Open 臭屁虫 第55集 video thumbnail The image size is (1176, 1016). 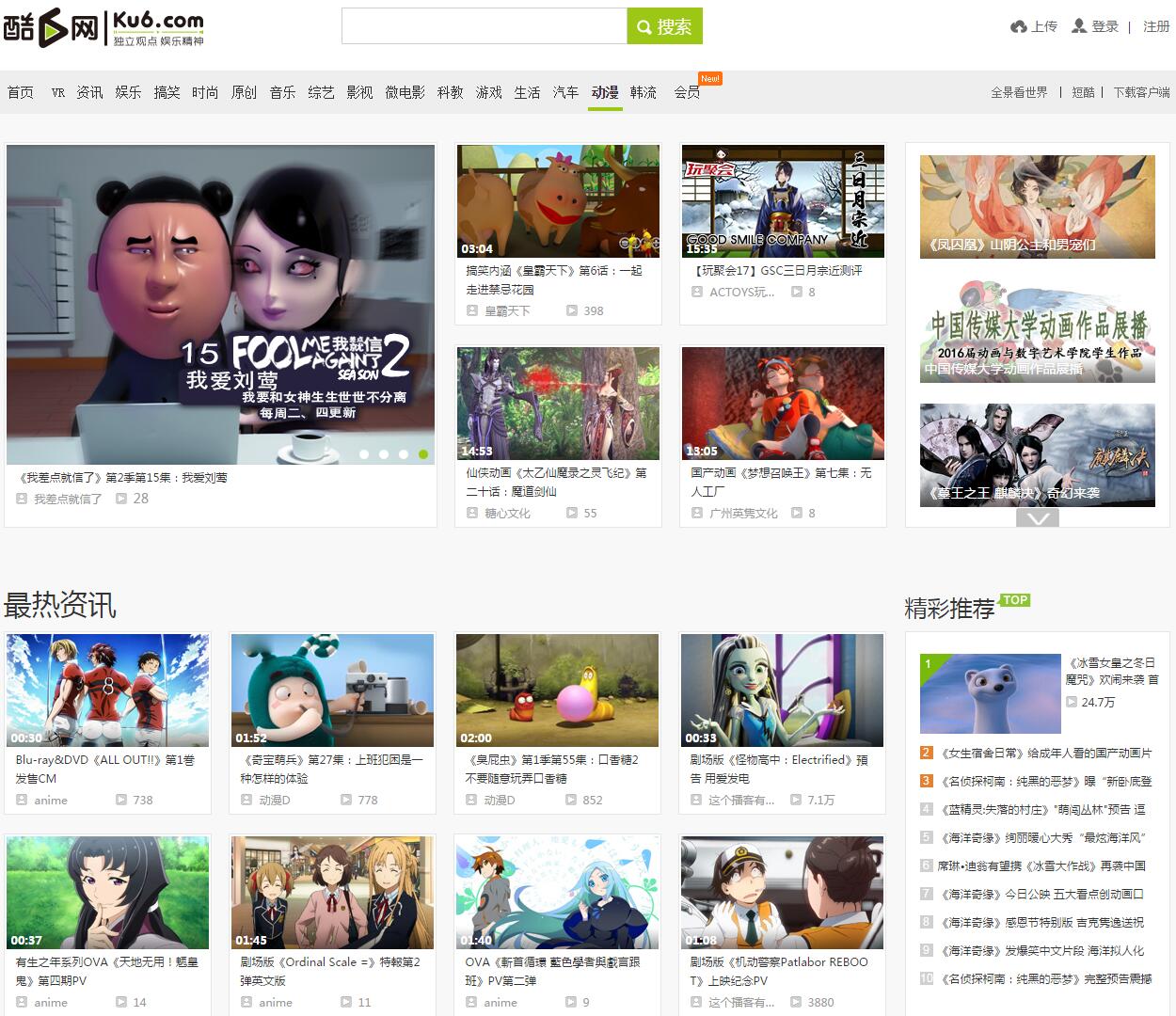point(558,690)
